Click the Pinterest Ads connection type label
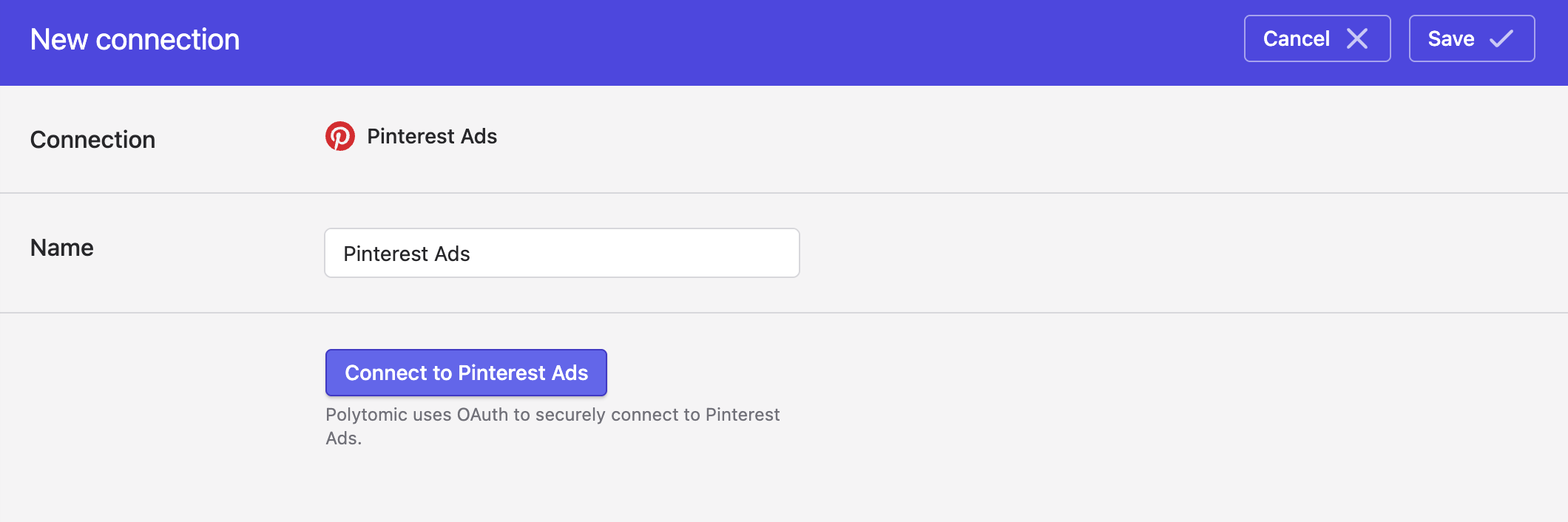The image size is (1568, 522). [432, 136]
